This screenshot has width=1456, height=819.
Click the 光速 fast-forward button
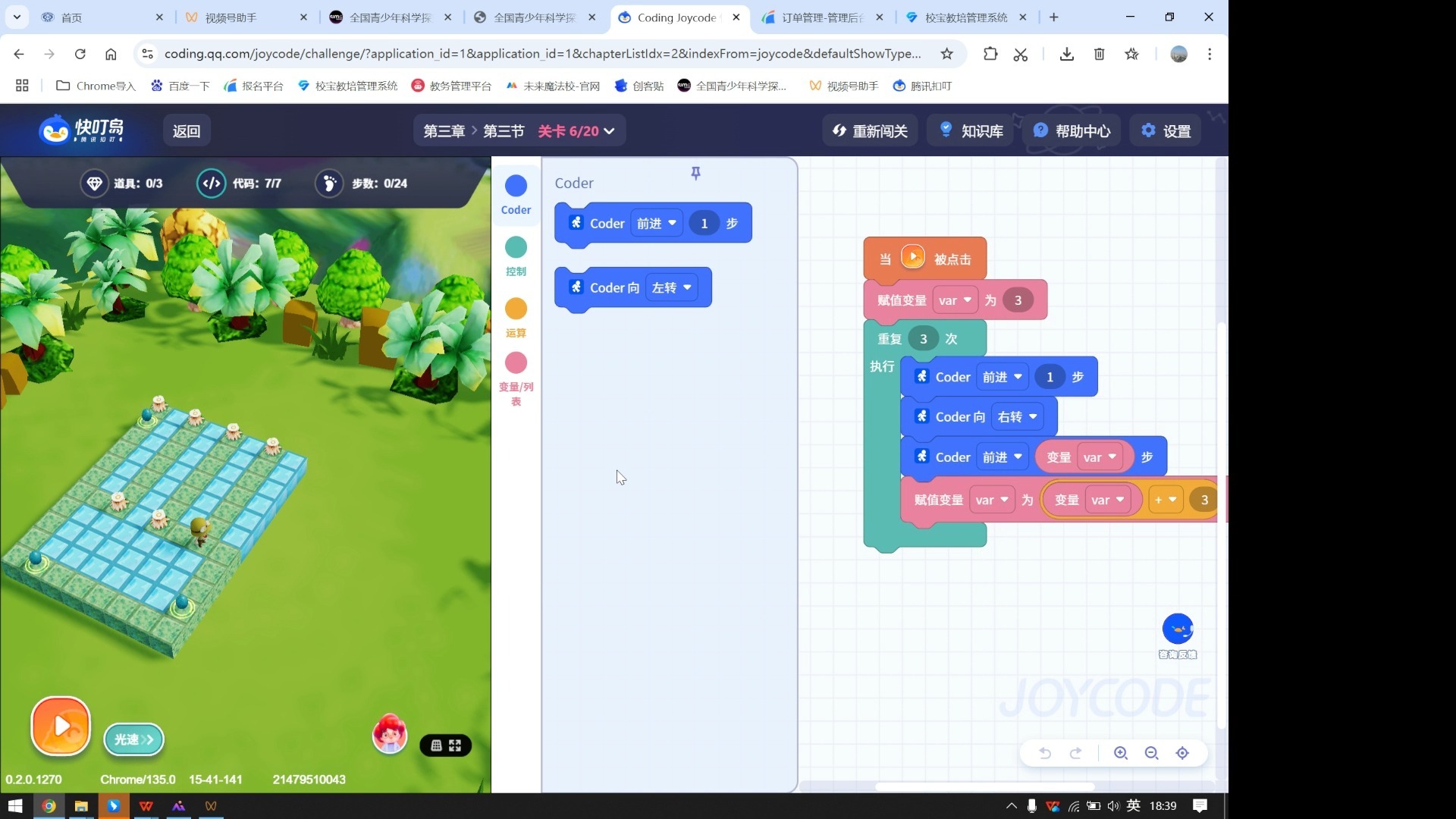click(133, 739)
